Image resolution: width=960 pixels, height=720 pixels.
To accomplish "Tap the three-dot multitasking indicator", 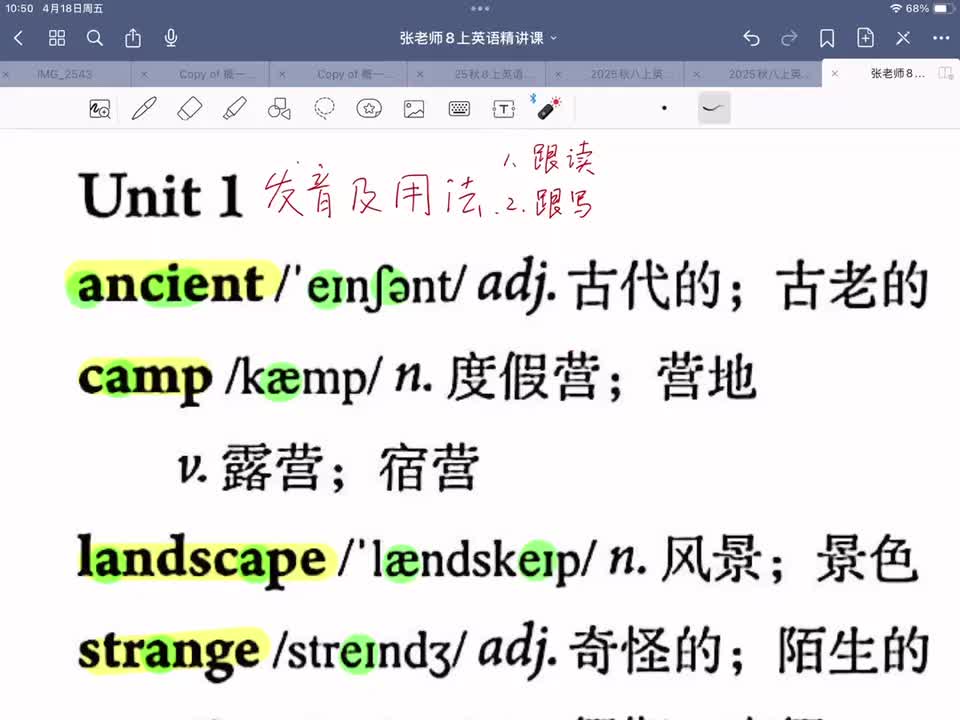I will click(x=480, y=9).
